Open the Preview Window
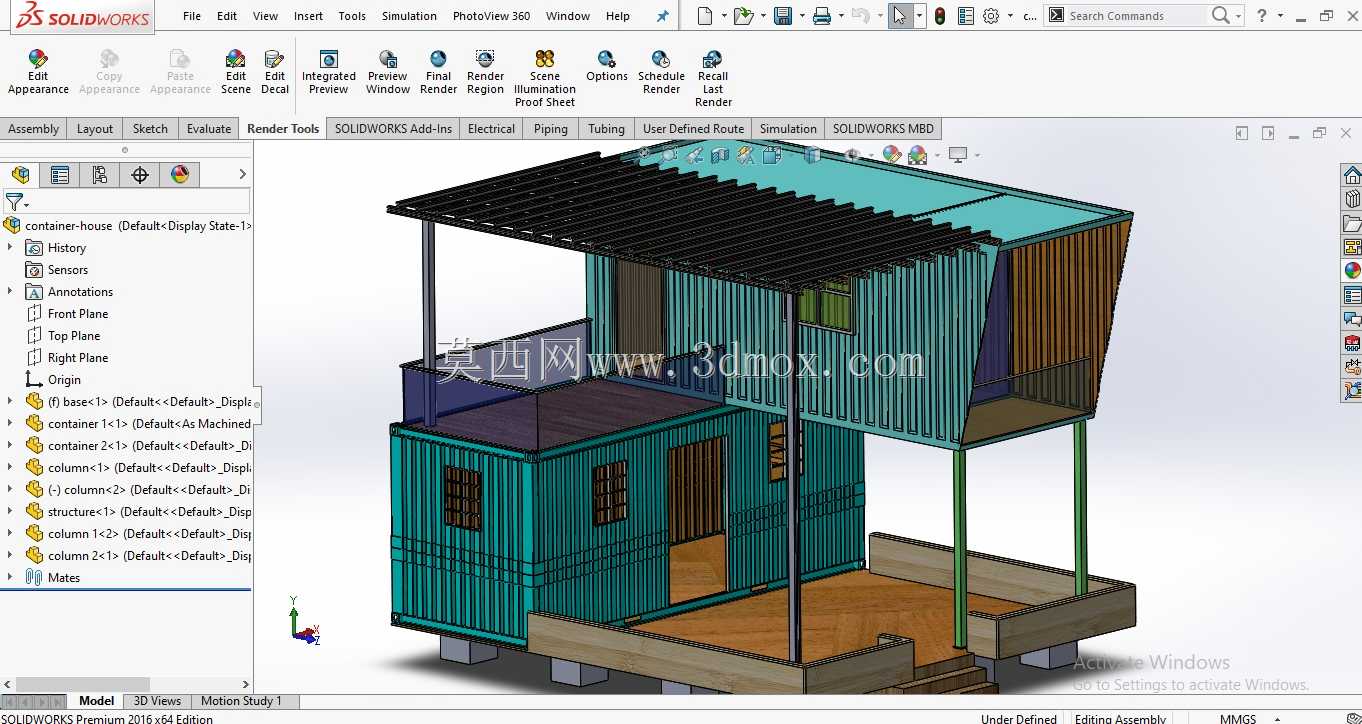 388,72
